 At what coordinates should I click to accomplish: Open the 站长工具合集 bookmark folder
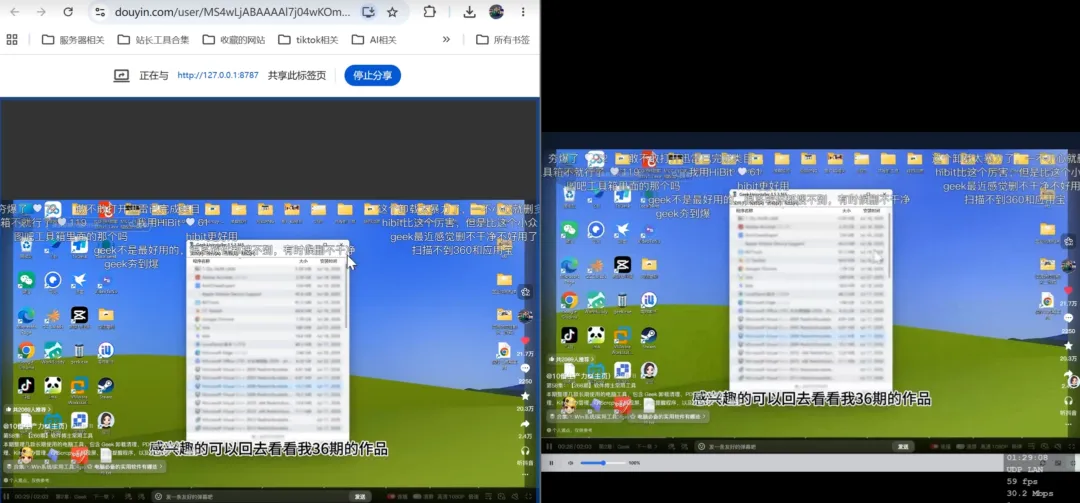(153, 39)
